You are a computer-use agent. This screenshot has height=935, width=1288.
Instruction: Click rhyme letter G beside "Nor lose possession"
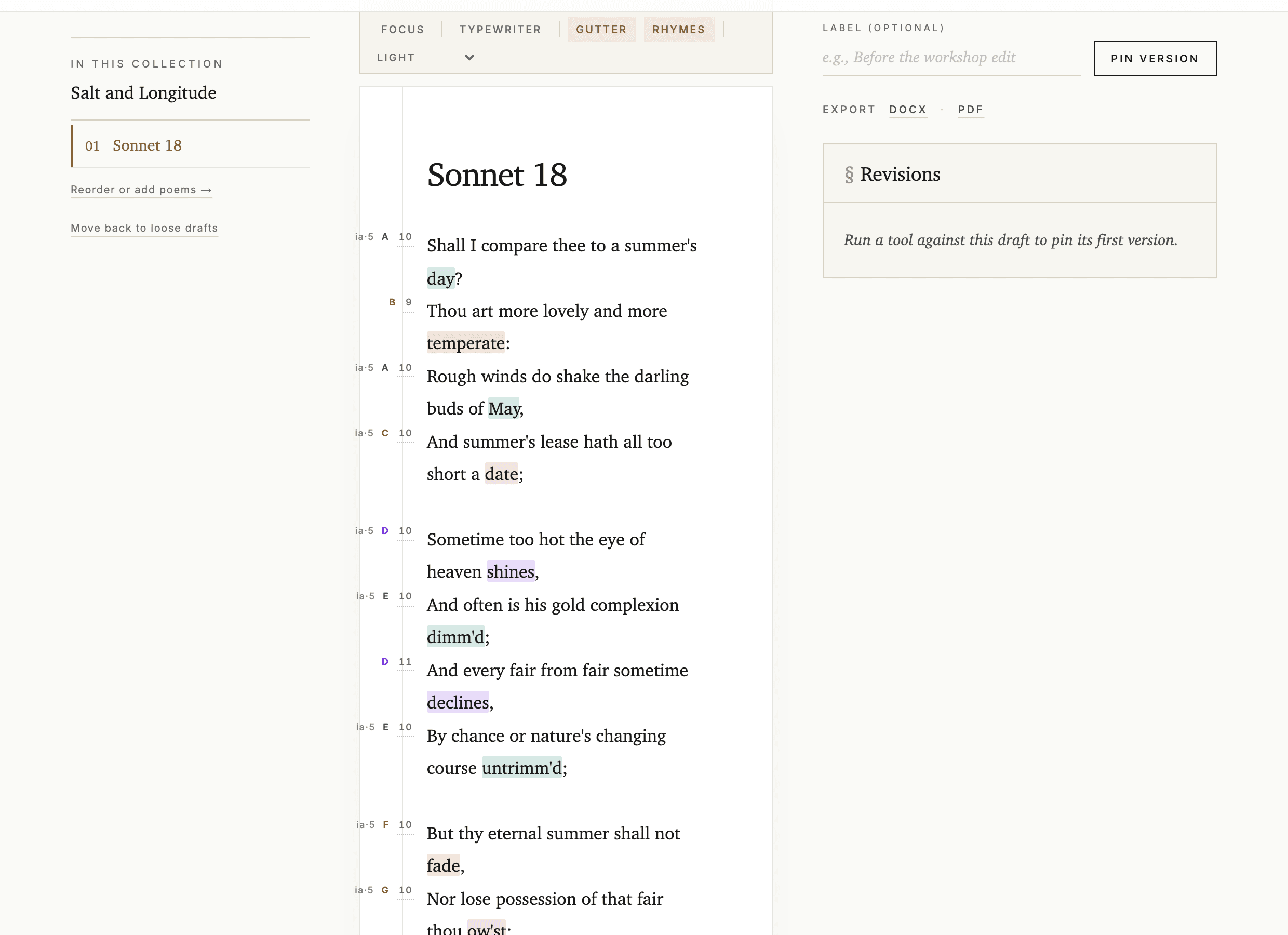tap(385, 890)
